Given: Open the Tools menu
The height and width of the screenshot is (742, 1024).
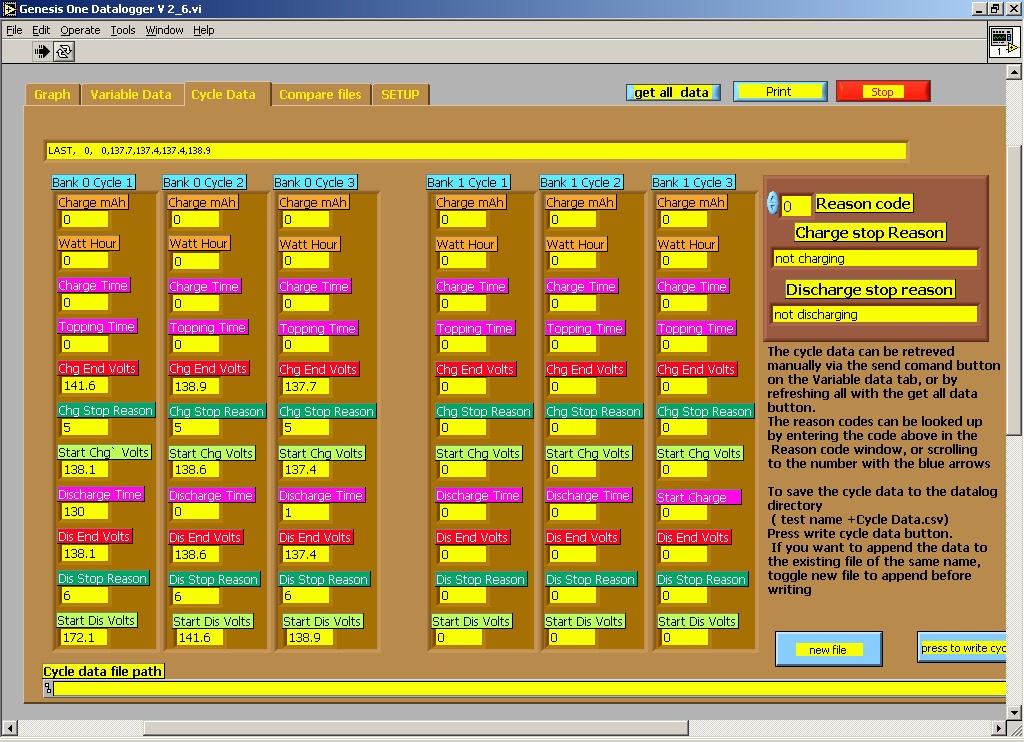Looking at the screenshot, I should [x=122, y=30].
